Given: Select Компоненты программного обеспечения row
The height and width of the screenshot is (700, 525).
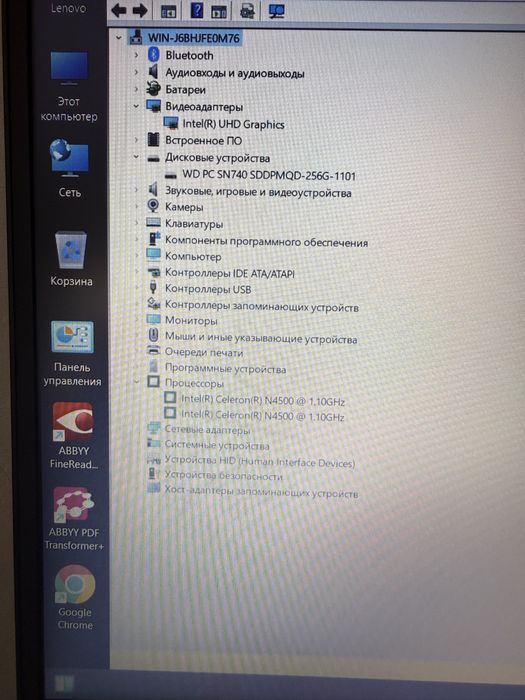Looking at the screenshot, I should click(267, 242).
